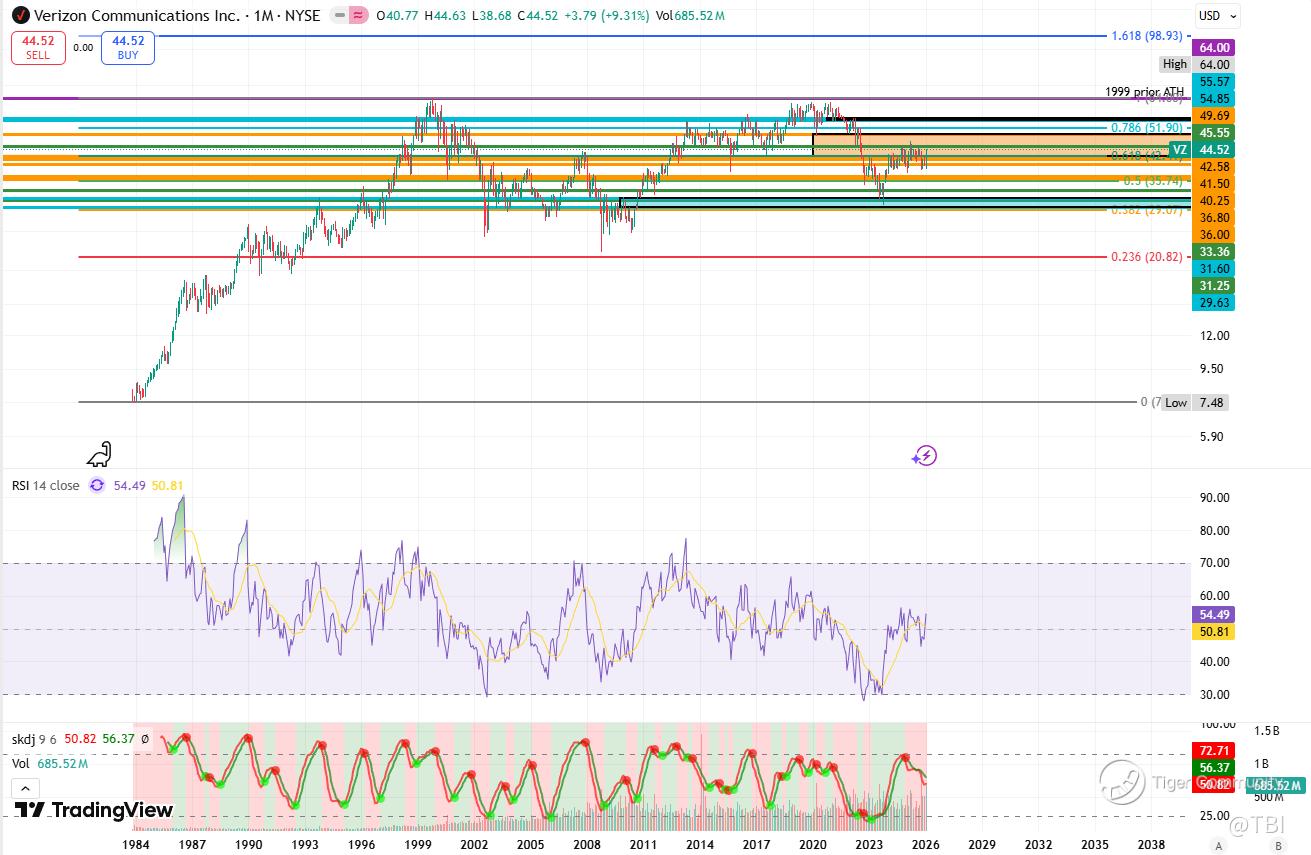This screenshot has width=1311, height=855.
Task: Click the 40.25 price axis label
Action: [x=1214, y=200]
